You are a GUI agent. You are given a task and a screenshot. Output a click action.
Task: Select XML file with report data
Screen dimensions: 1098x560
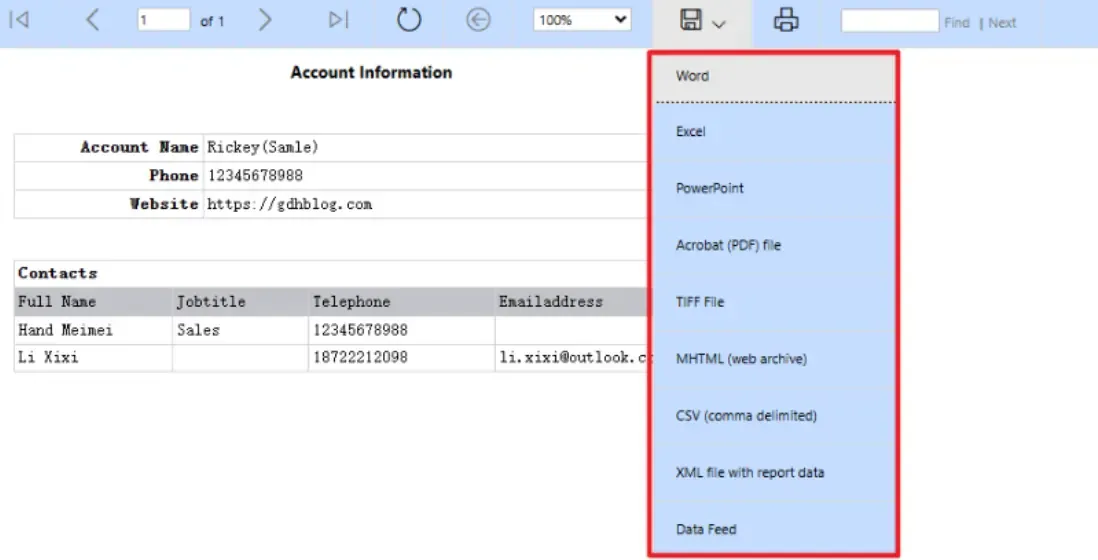[750, 473]
